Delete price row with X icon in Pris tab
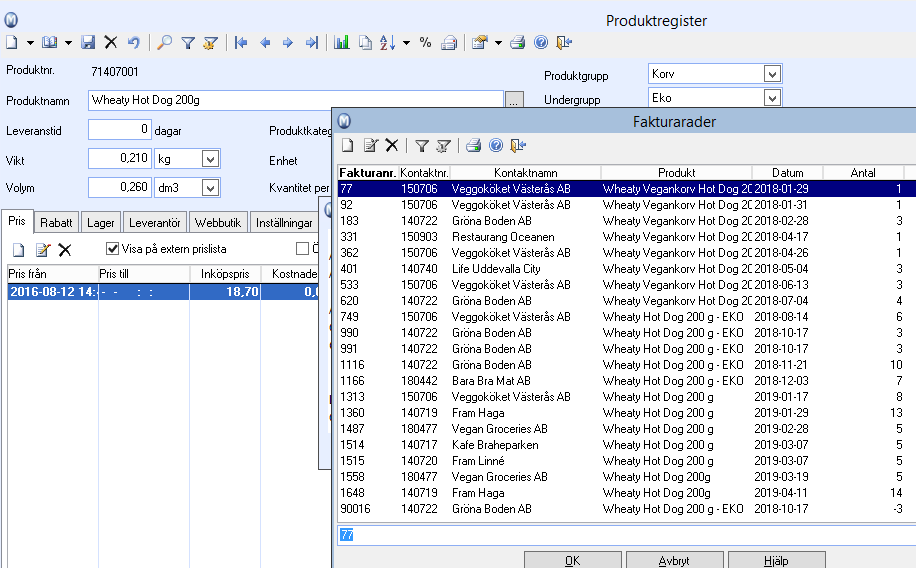 coord(65,249)
